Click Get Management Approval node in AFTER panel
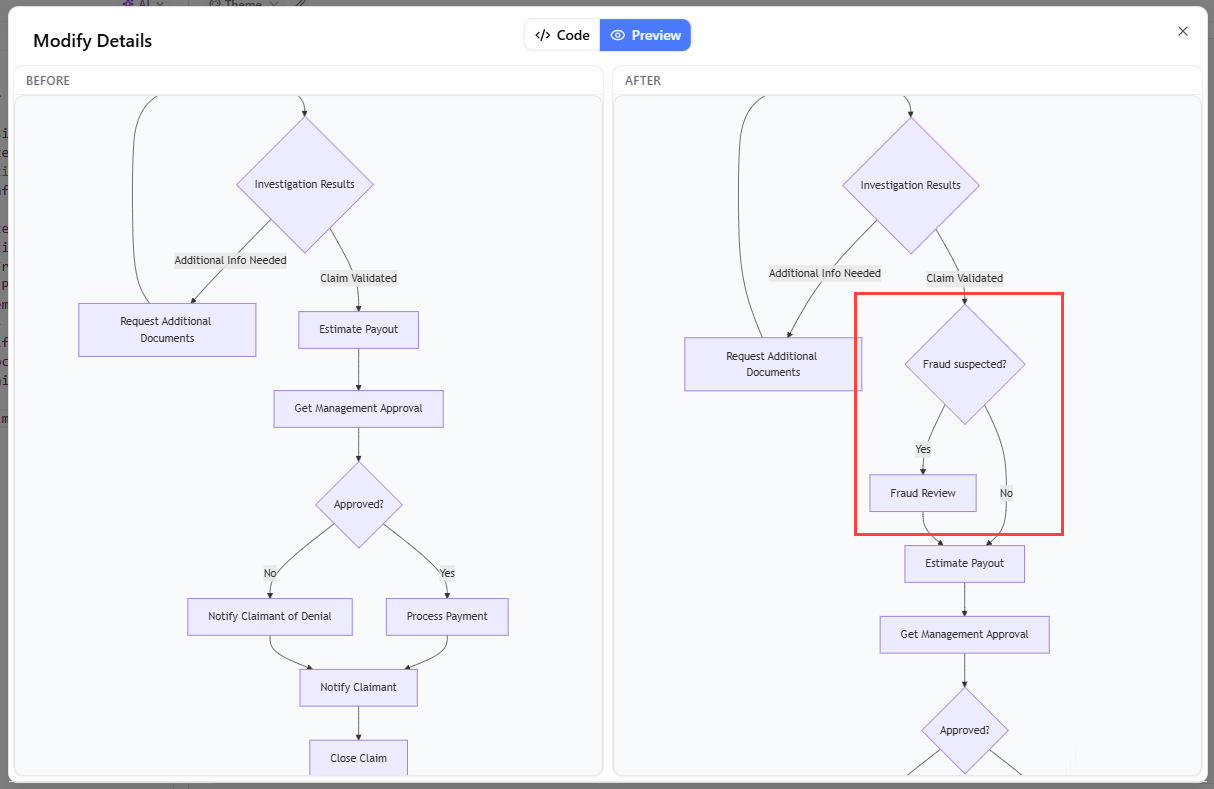Viewport: 1214px width, 789px height. pos(964,634)
